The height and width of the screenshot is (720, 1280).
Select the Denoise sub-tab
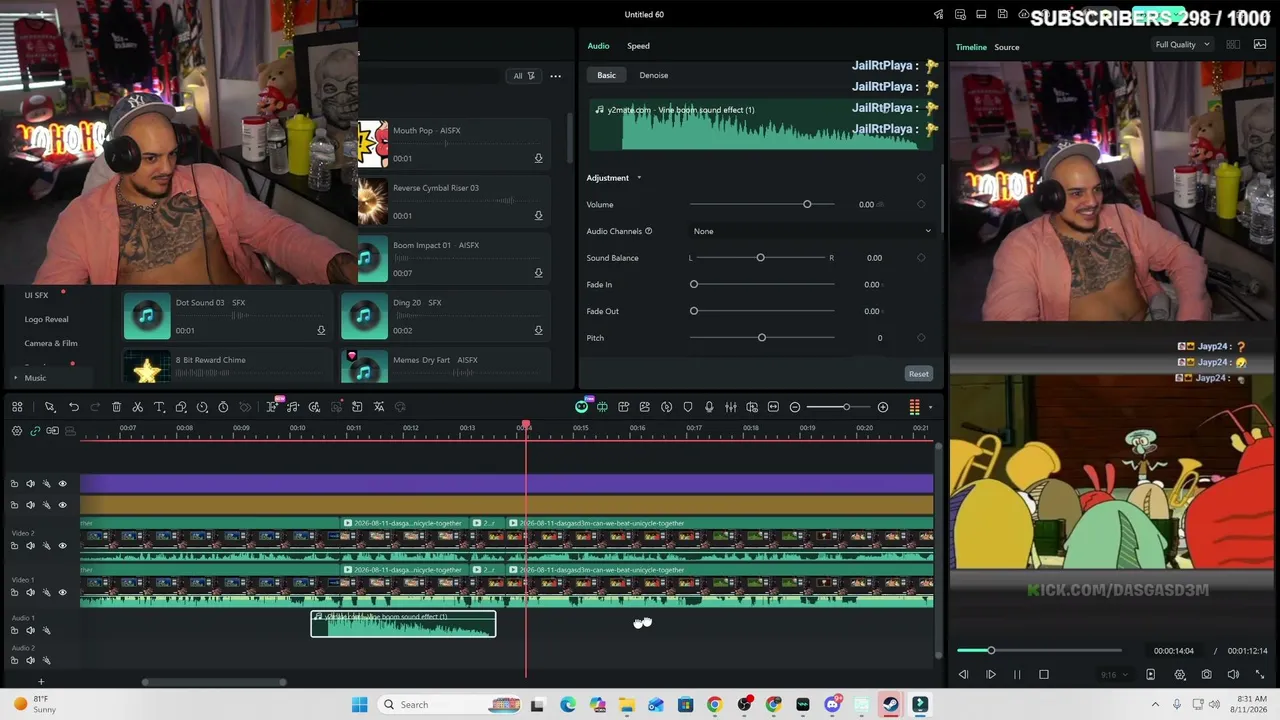(654, 75)
